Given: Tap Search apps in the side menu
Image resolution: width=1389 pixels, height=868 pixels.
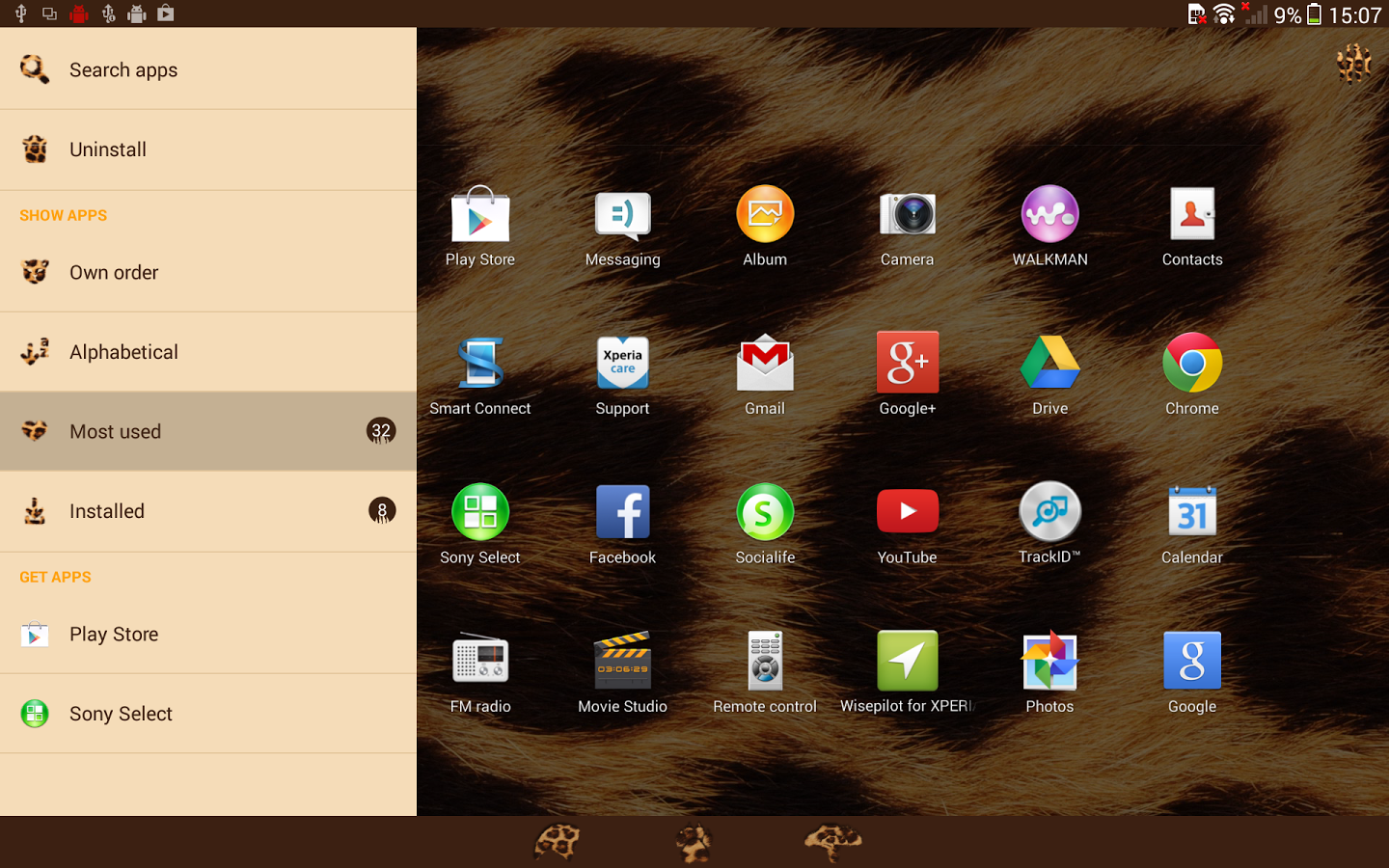Looking at the screenshot, I should click(208, 69).
